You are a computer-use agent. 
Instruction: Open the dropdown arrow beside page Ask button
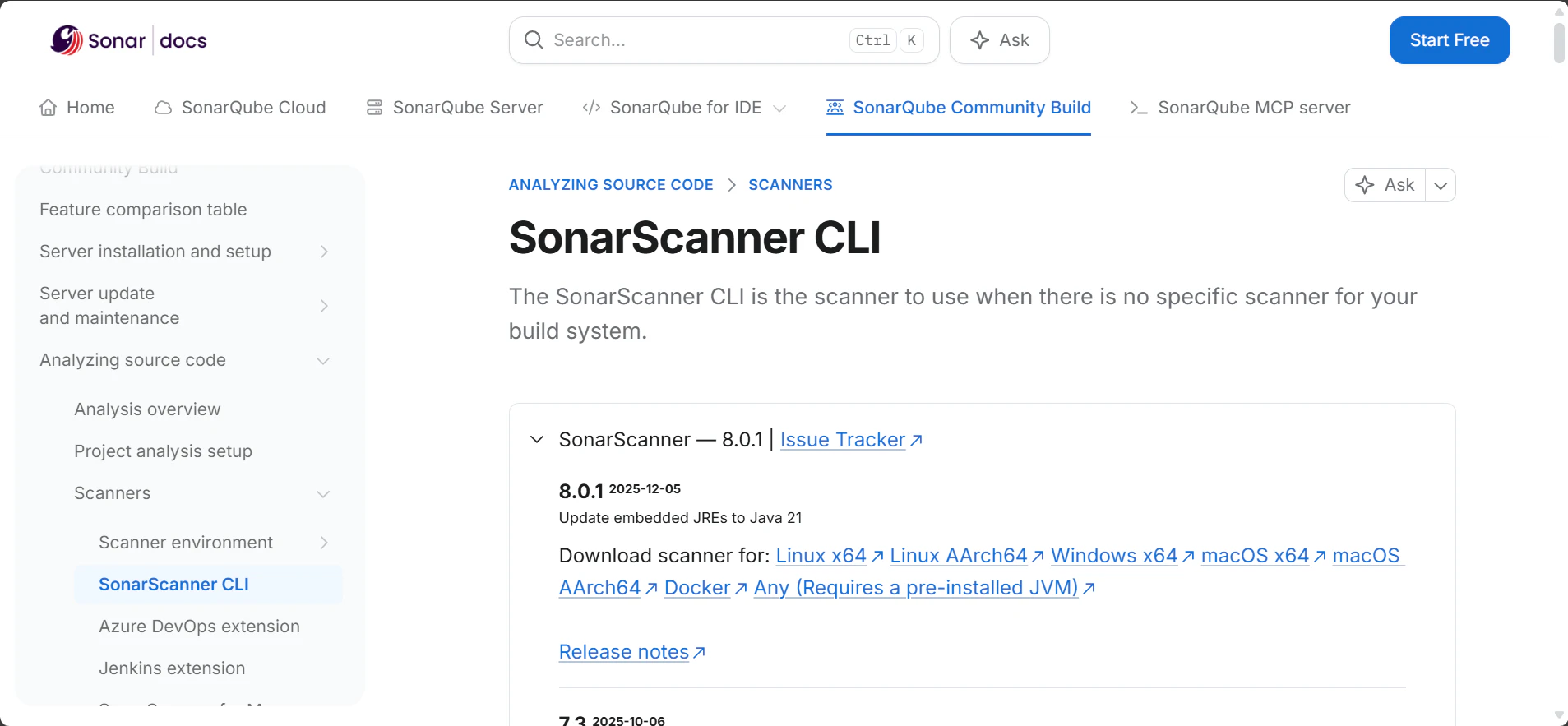(1441, 185)
